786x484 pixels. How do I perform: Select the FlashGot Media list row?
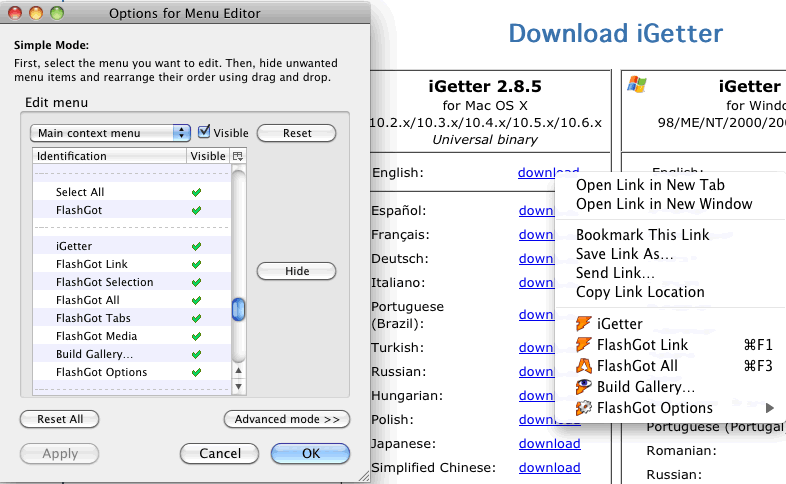pyautogui.click(x=132, y=337)
